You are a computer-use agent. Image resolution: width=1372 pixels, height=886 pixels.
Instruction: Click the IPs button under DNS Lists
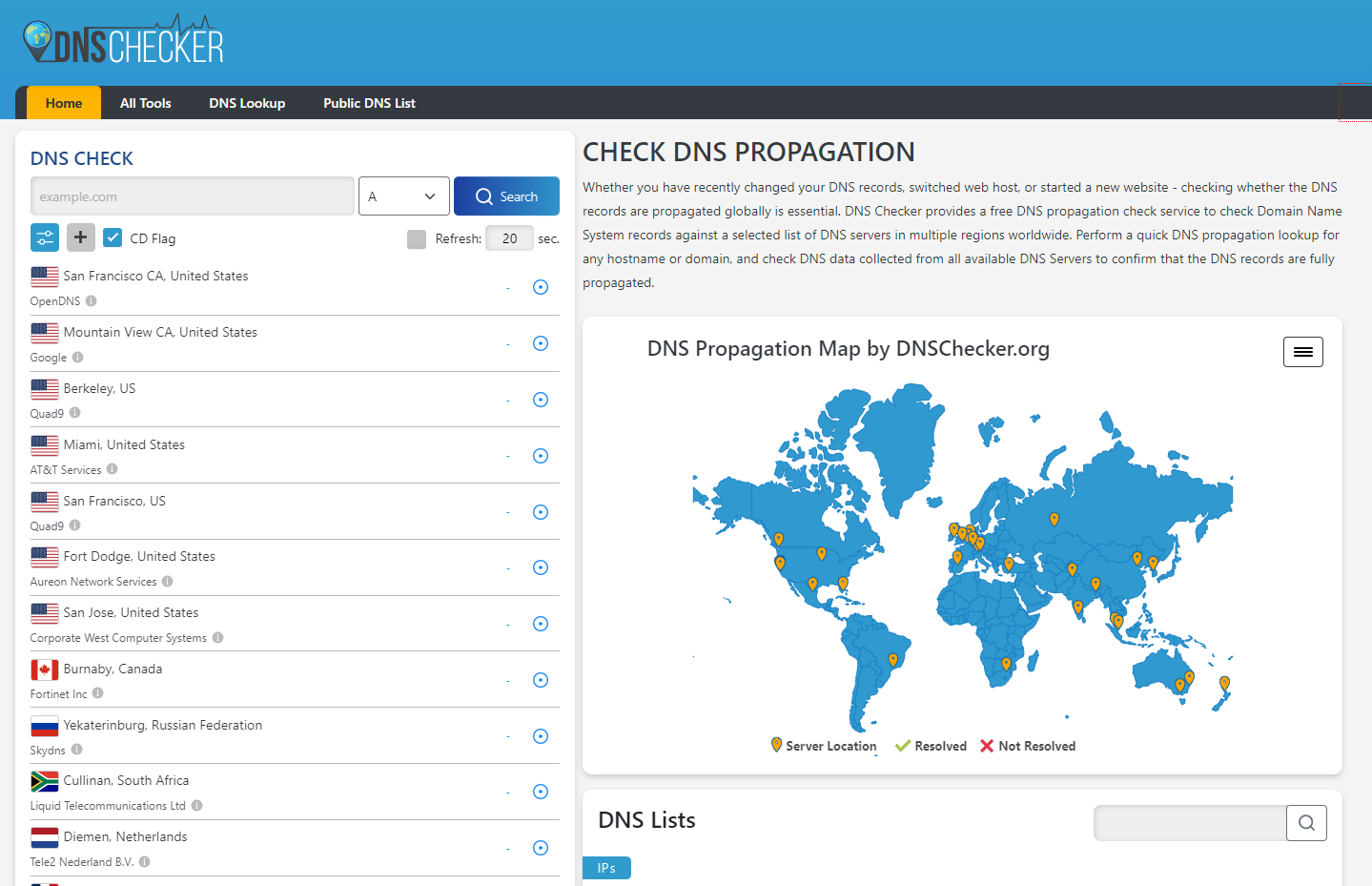(606, 868)
